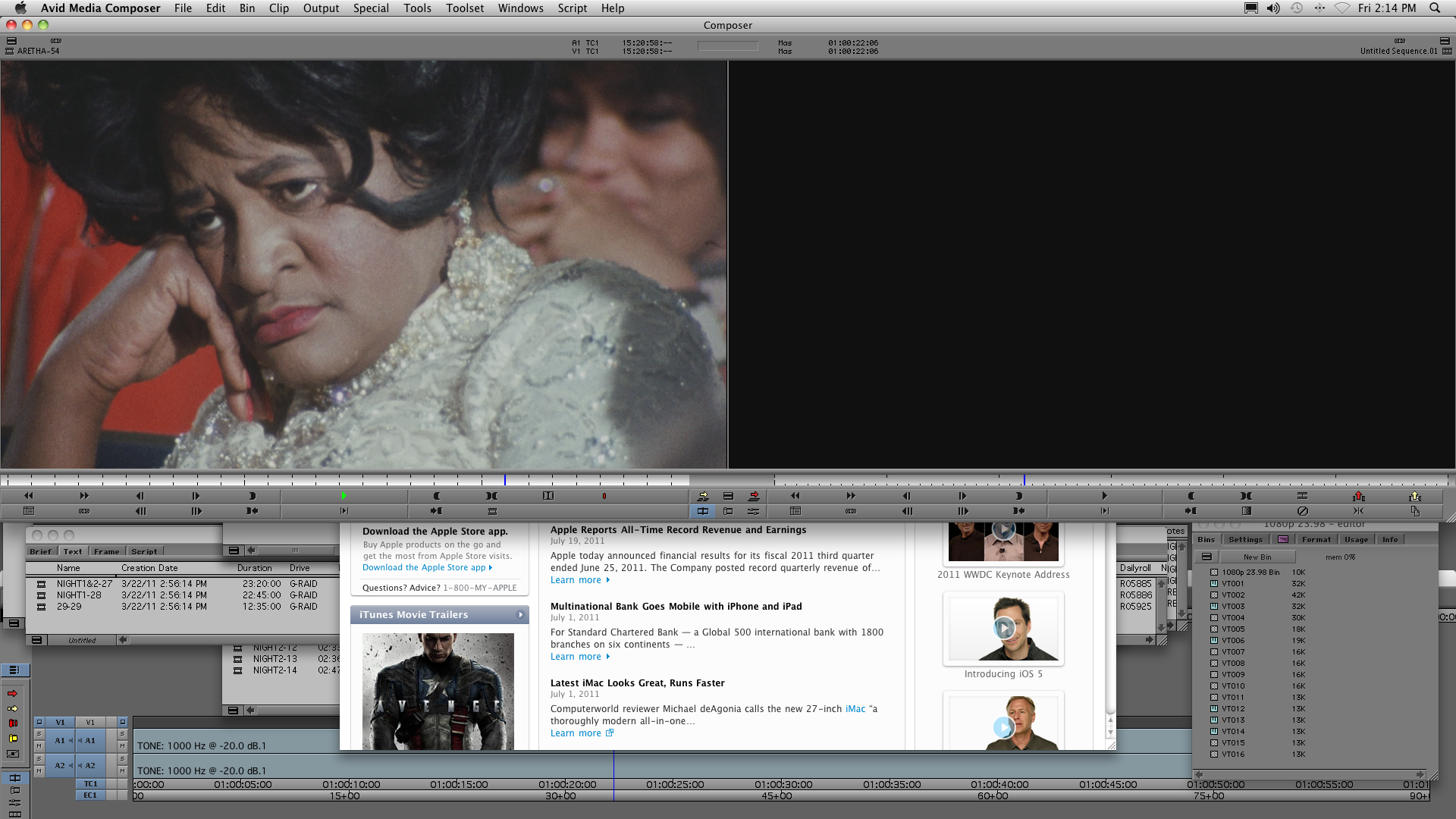Click the red Overwrite arrow in composer toolbar
The width and height of the screenshot is (1456, 819).
pos(753,496)
